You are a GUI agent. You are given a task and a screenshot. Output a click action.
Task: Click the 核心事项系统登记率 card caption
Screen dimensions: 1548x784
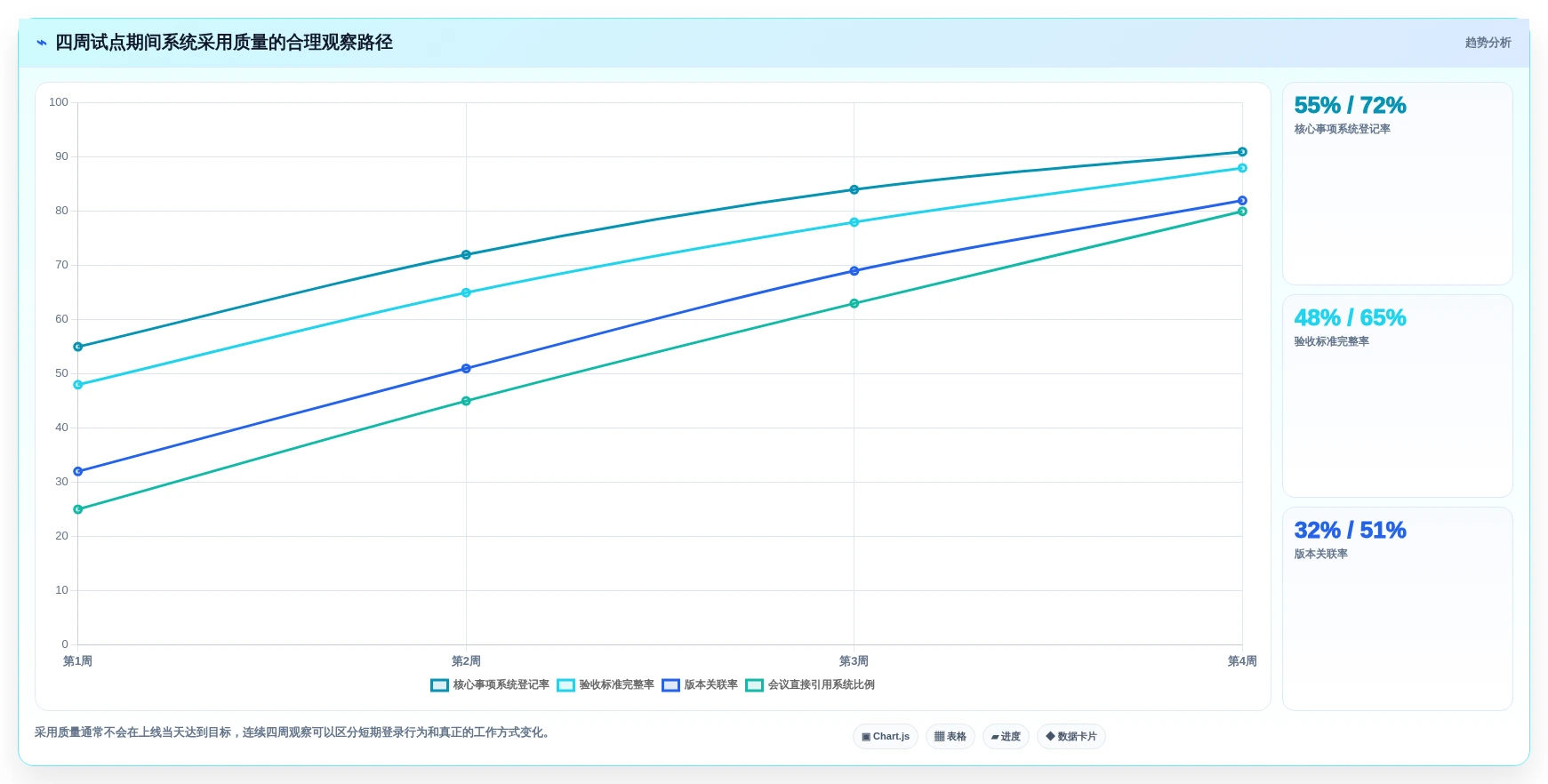pyautogui.click(x=1342, y=130)
